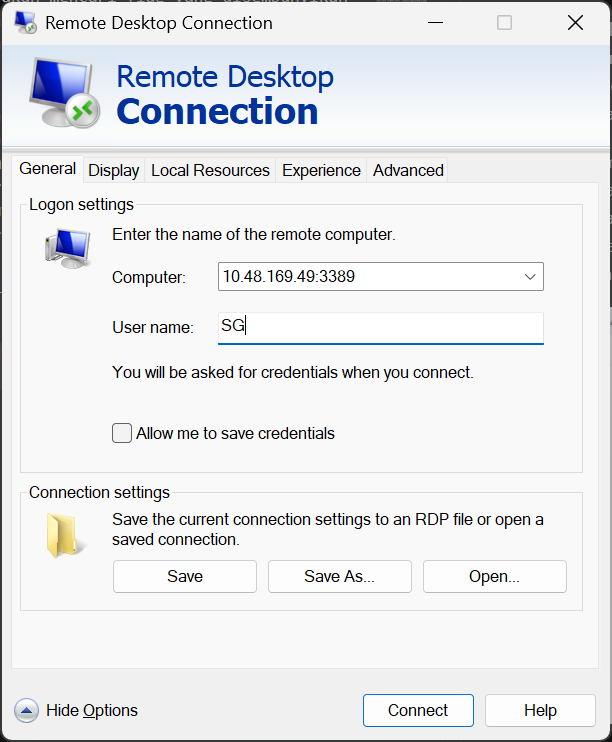Click the 'Enter the name of the remote computer' text
The image size is (612, 742).
pyautogui.click(x=254, y=234)
